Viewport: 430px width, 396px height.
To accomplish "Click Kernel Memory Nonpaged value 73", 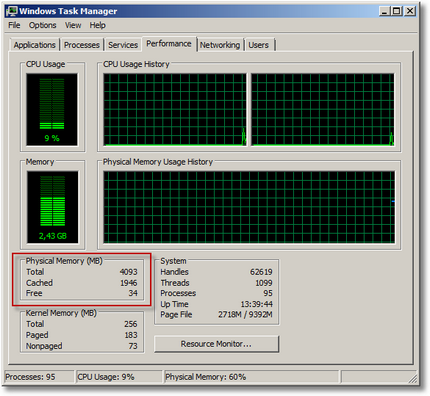I will click(x=133, y=346).
